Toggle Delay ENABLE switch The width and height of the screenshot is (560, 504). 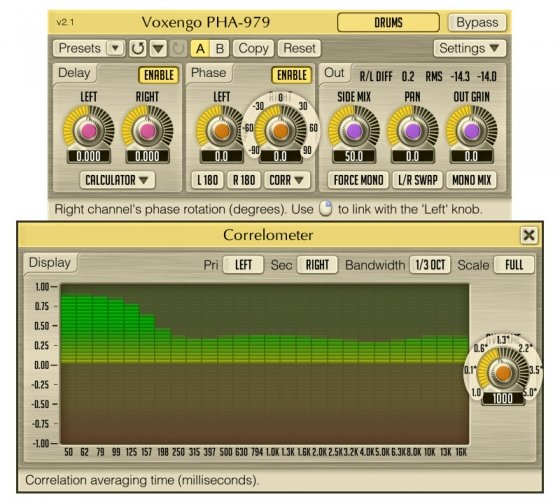click(159, 75)
